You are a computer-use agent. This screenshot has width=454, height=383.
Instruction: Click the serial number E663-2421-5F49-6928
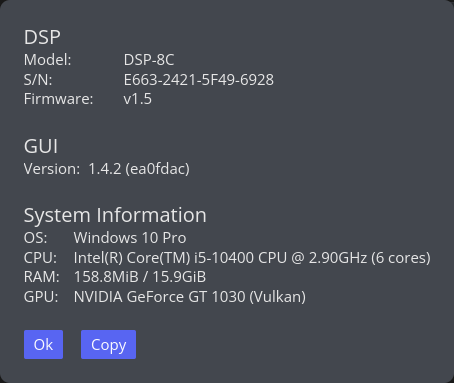pyautogui.click(x=199, y=80)
